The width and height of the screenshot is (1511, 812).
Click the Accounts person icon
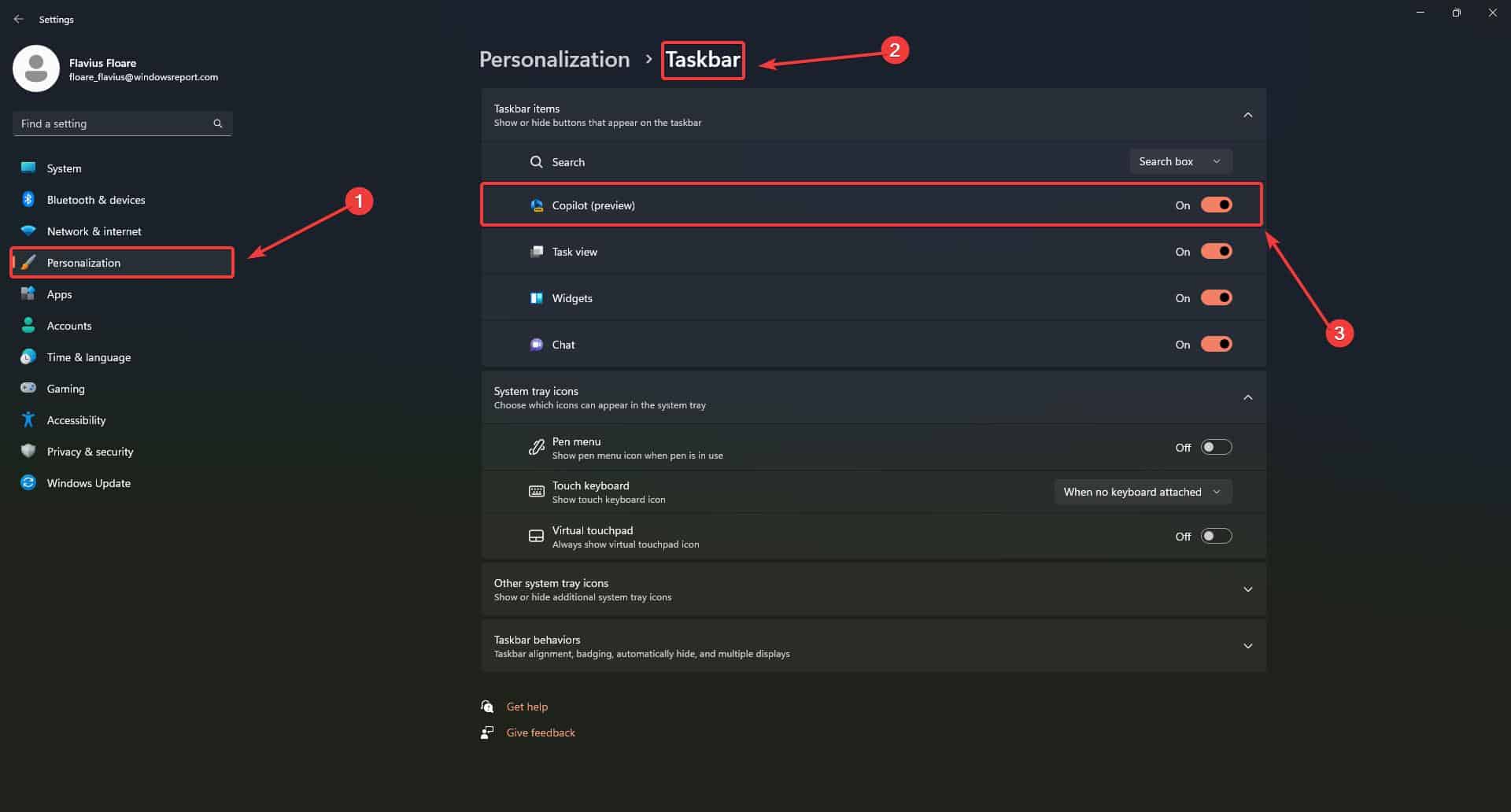28,325
